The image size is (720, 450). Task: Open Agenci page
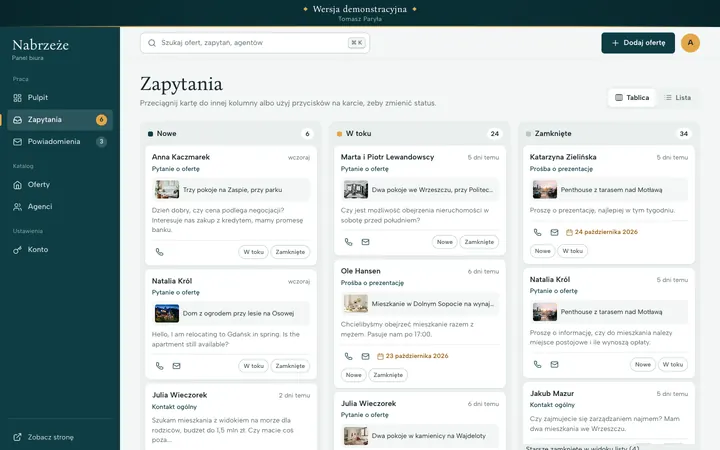(x=60, y=207)
